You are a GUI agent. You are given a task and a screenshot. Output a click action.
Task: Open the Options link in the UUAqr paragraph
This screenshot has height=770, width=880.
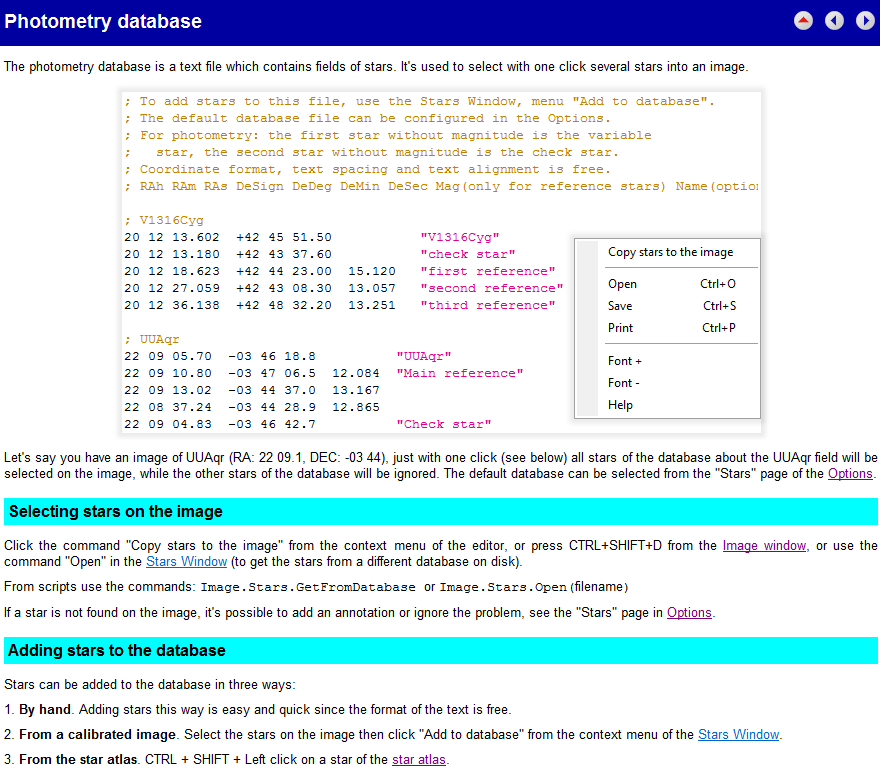[850, 473]
